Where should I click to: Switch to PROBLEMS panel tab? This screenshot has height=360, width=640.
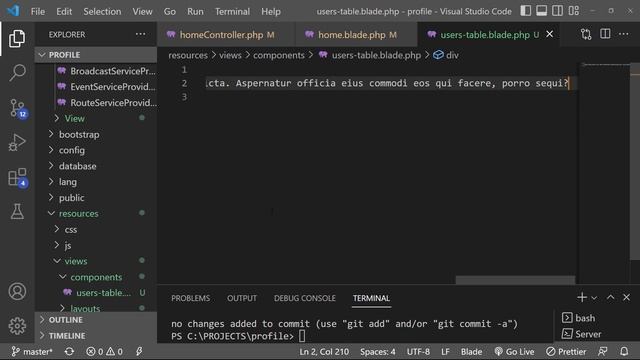[x=191, y=298]
